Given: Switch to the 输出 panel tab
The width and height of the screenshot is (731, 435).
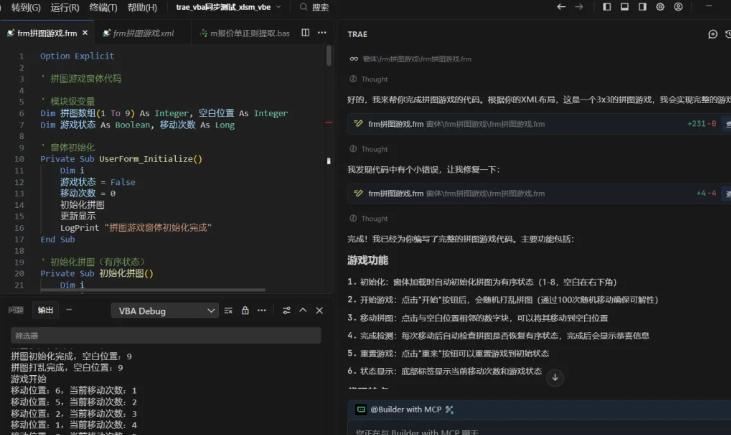Looking at the screenshot, I should (x=45, y=310).
